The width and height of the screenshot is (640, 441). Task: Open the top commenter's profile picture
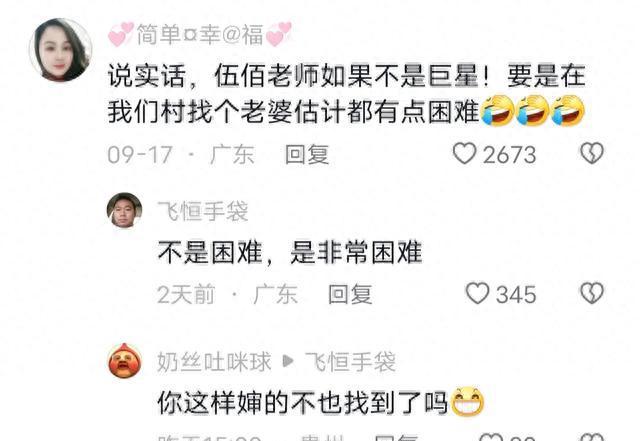point(60,50)
